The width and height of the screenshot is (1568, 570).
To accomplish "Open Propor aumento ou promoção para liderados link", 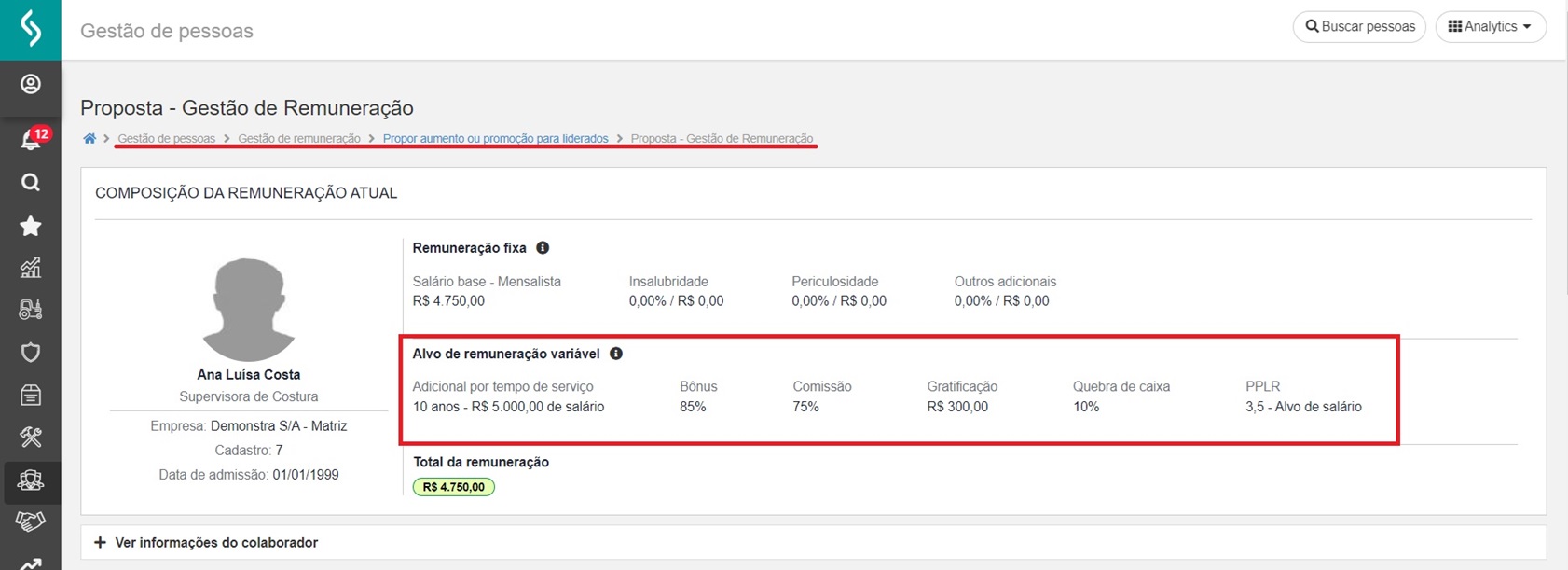I will [495, 139].
